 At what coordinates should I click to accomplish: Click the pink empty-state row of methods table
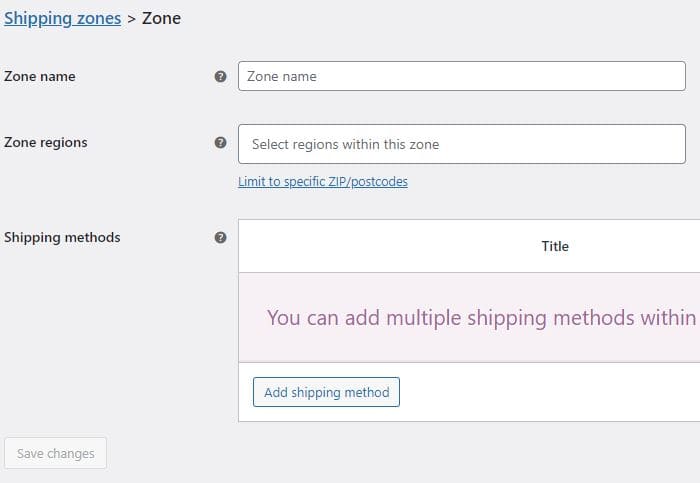coord(469,317)
